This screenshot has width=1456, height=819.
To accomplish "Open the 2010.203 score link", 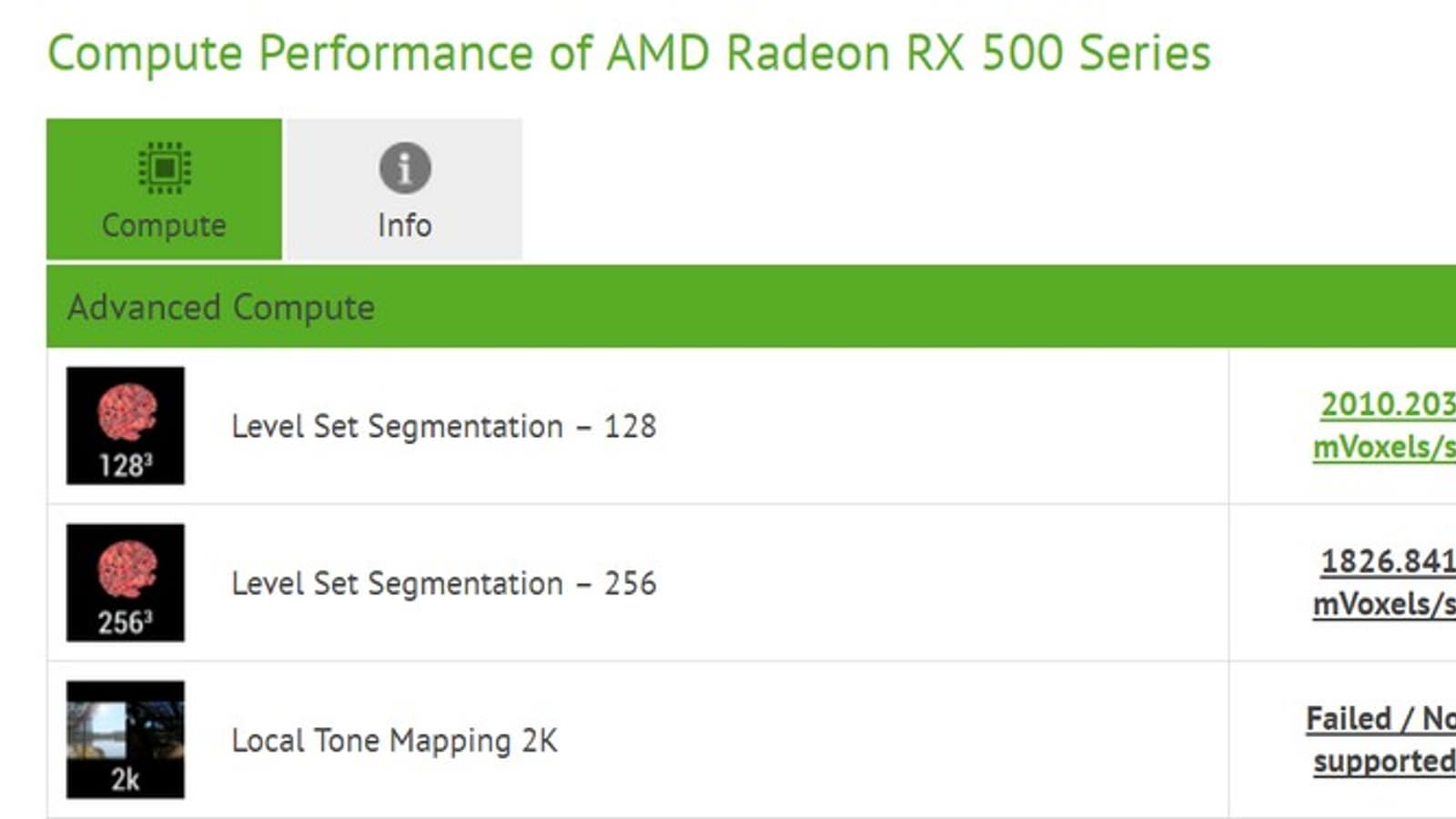I will [x=1387, y=404].
